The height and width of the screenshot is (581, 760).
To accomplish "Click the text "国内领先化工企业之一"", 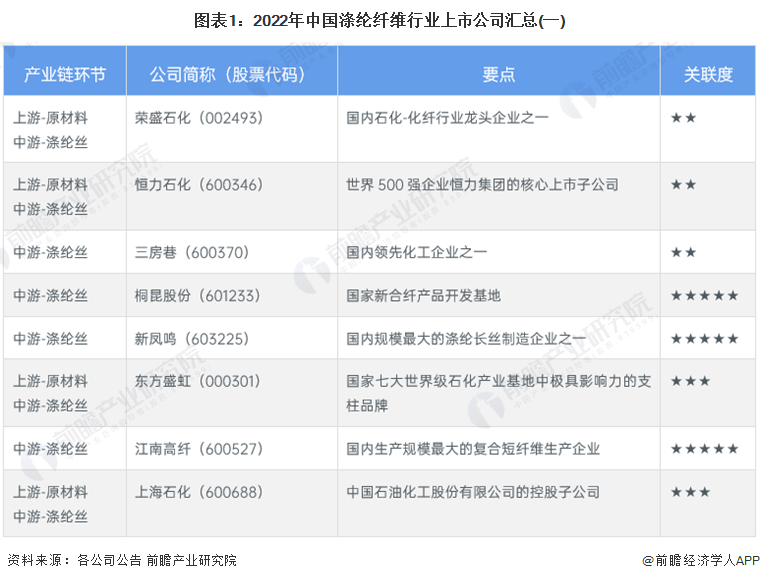I will click(x=416, y=252).
